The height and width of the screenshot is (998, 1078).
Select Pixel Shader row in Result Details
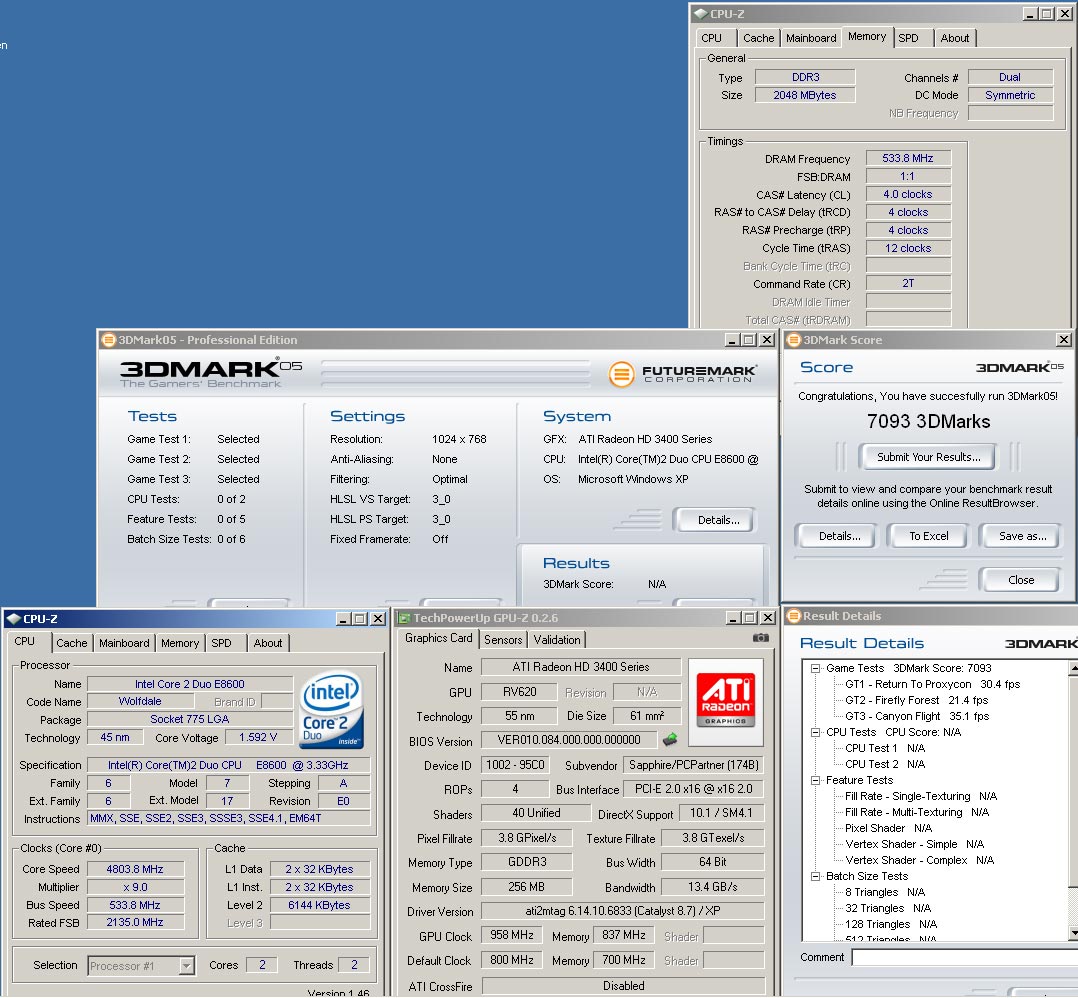[x=888, y=828]
